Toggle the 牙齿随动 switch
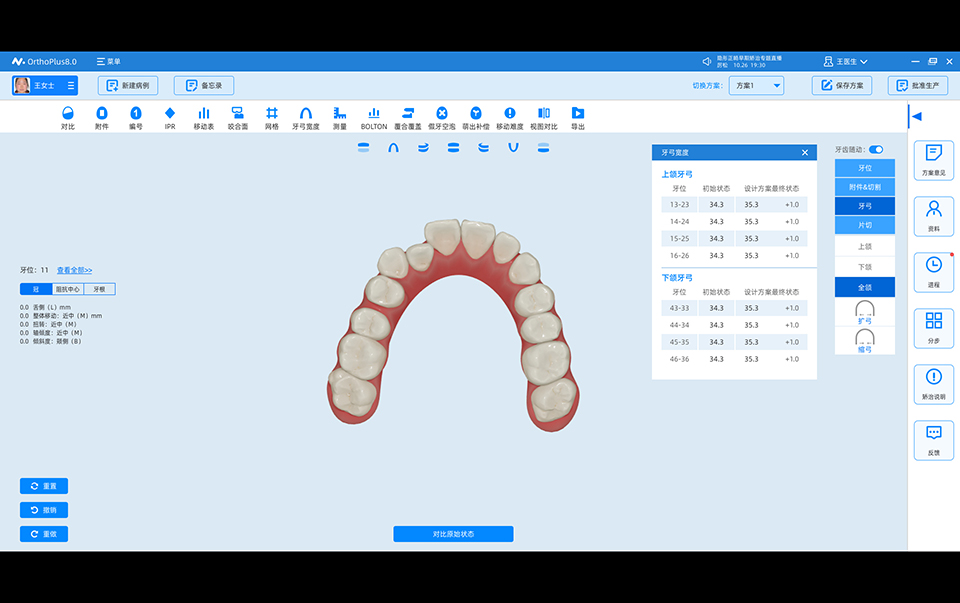The height and width of the screenshot is (603, 960). 876,149
